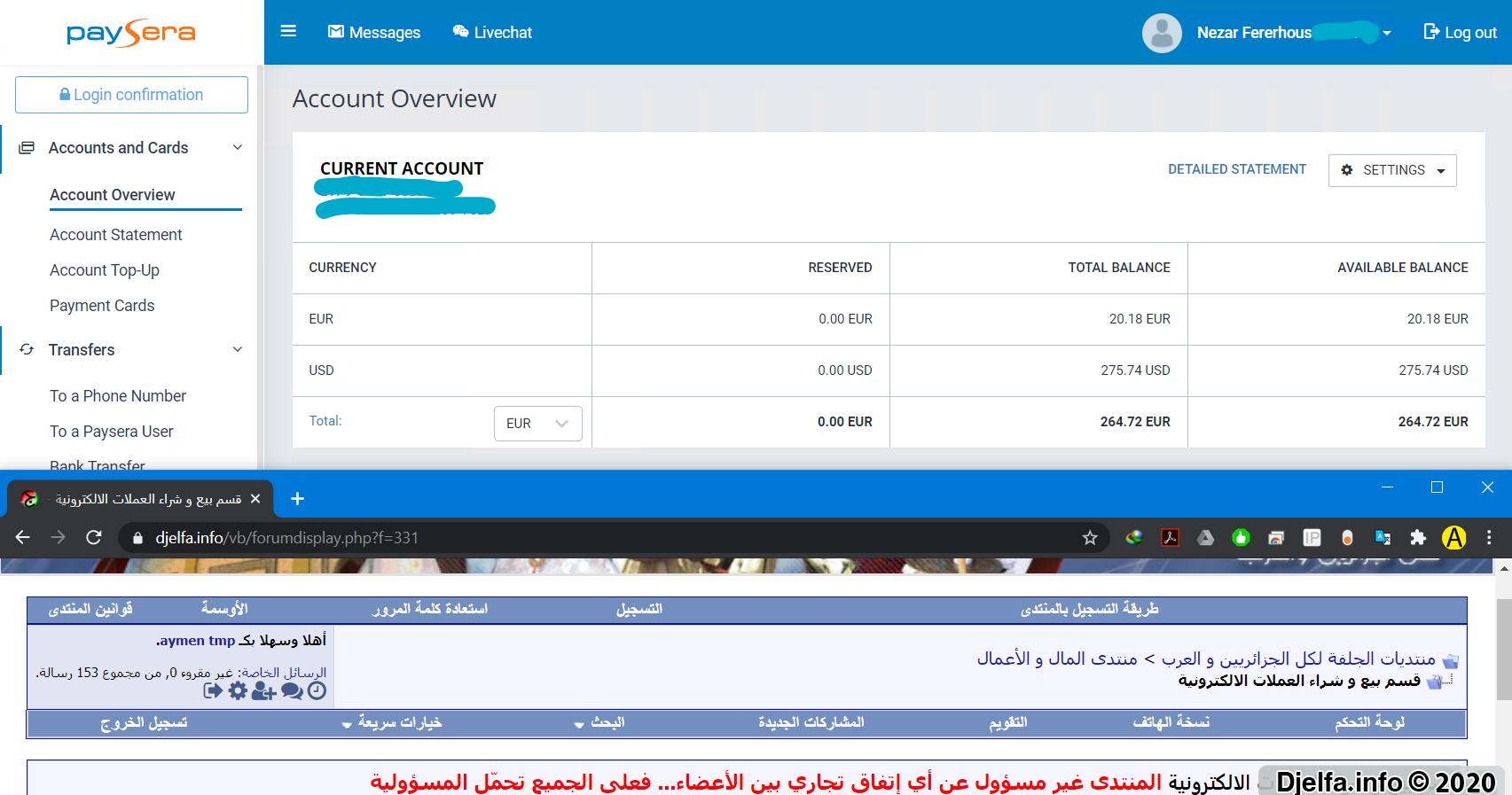Image resolution: width=1512 pixels, height=795 pixels.
Task: Reload the djelfa.info page
Action: [93, 537]
